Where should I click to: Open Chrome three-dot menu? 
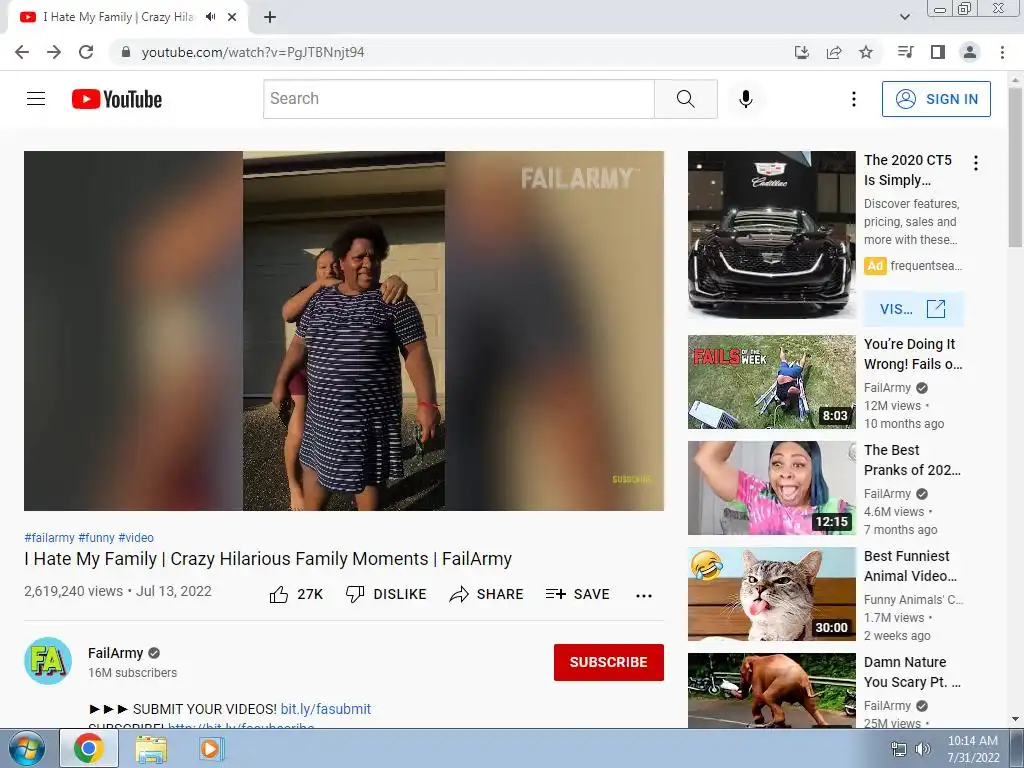point(1002,52)
